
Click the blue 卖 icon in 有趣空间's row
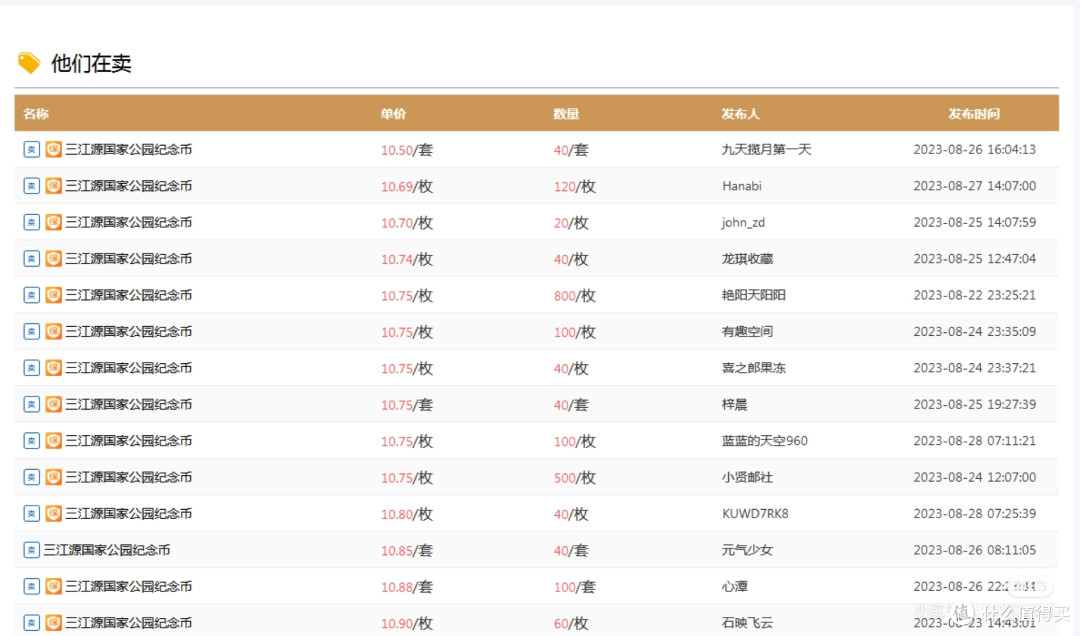click(32, 332)
